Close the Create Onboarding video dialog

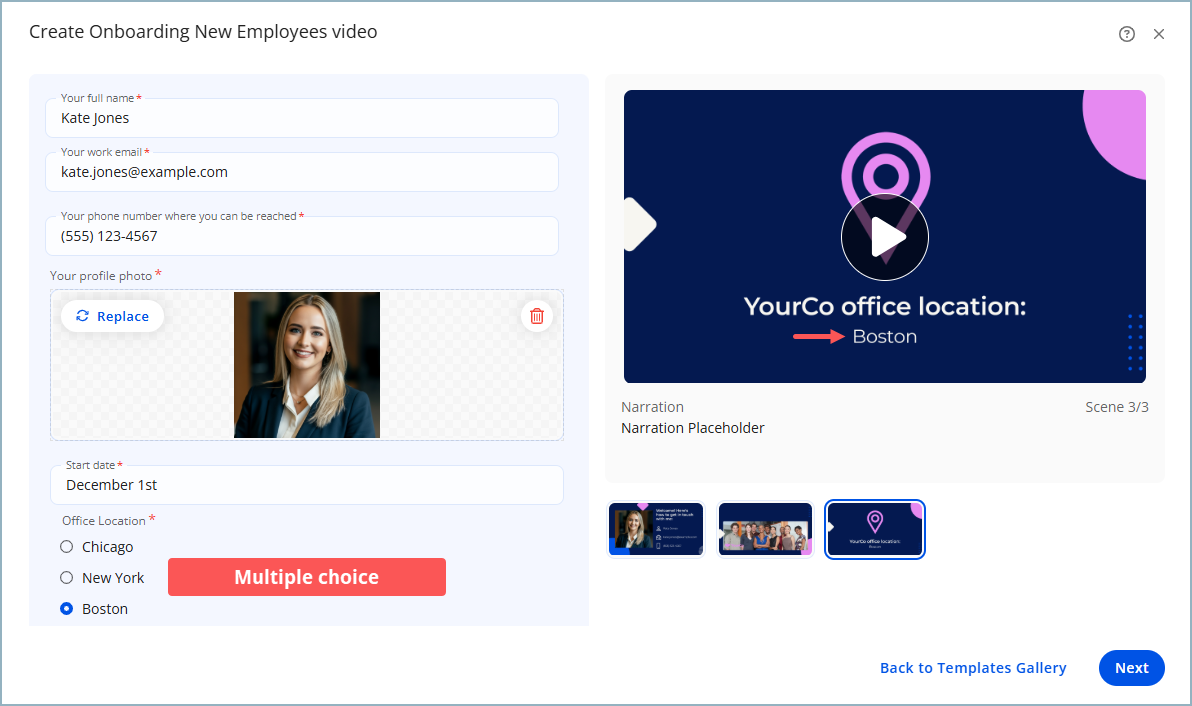(1159, 34)
